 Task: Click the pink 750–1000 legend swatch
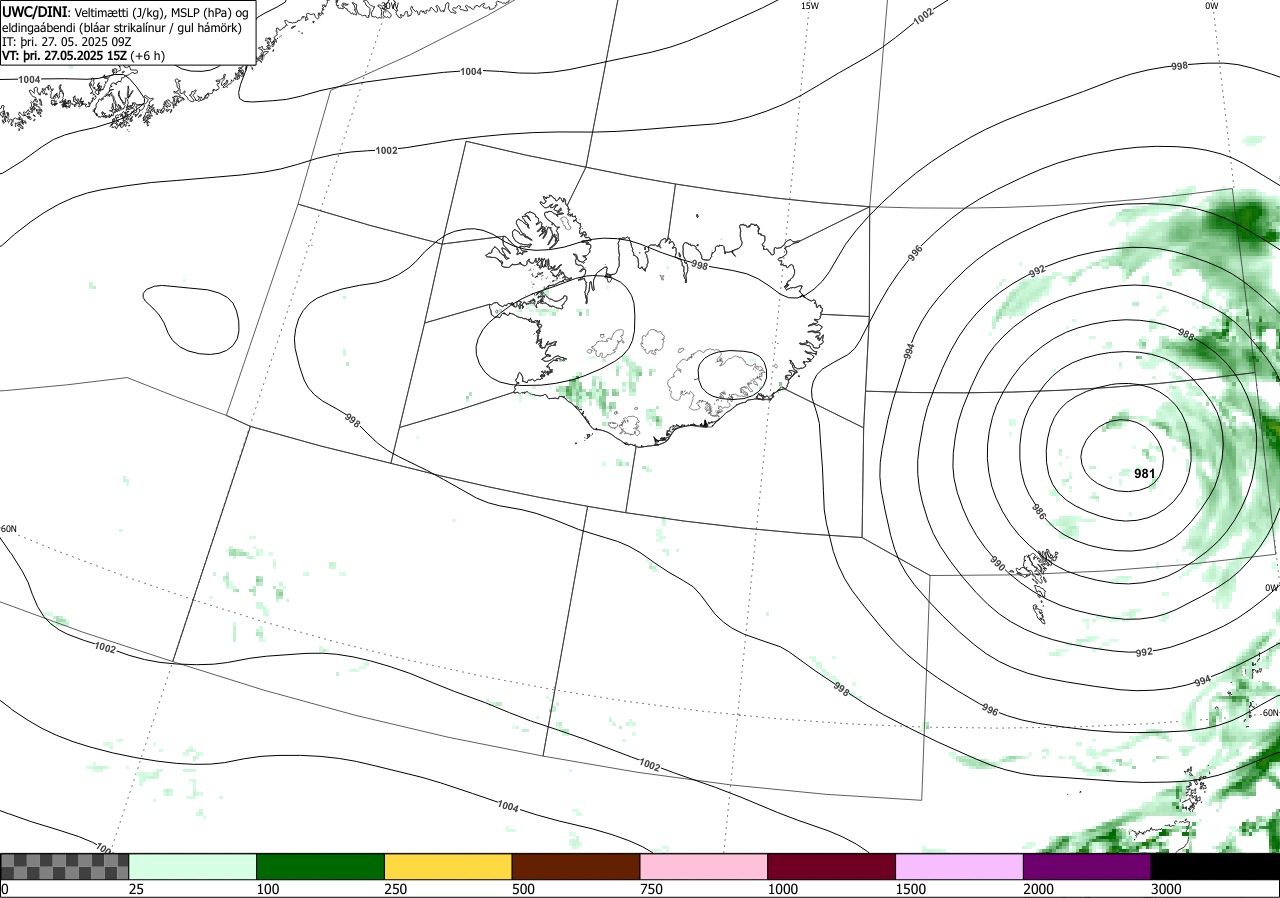[x=704, y=866]
